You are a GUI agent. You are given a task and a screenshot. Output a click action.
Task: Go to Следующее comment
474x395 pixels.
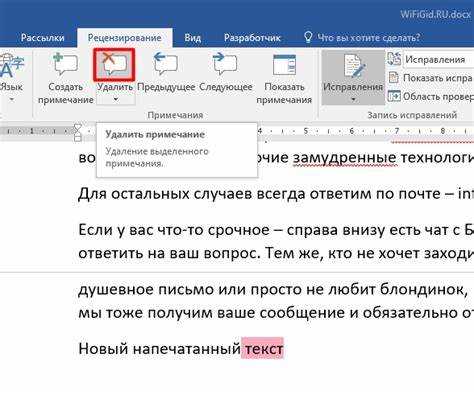[226, 73]
